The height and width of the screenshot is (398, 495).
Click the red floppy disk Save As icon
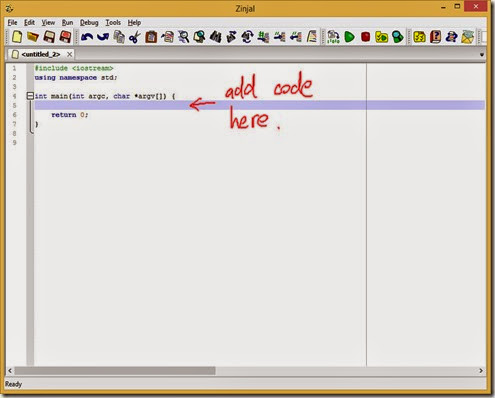tap(65, 37)
